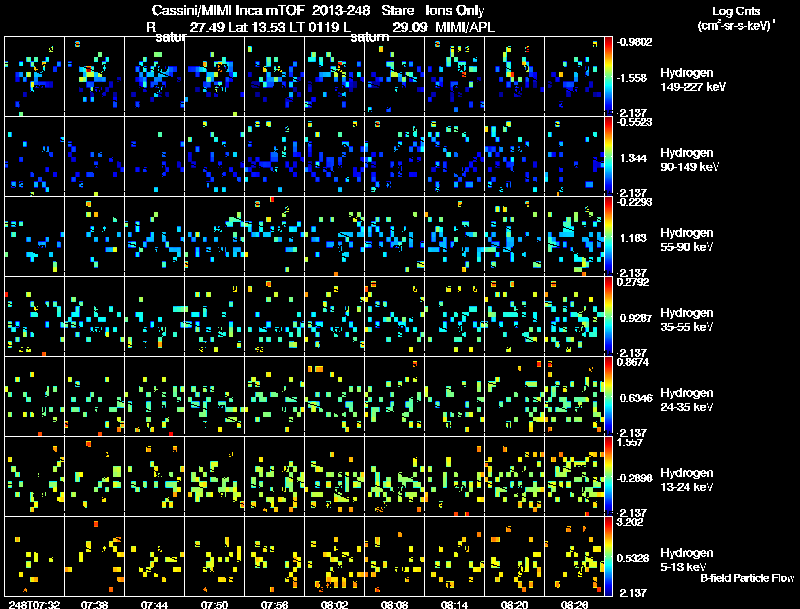Select the 5-13 keV panel at 08:20
Image resolution: width=800 pixels, height=609 pixels.
pos(514,556)
